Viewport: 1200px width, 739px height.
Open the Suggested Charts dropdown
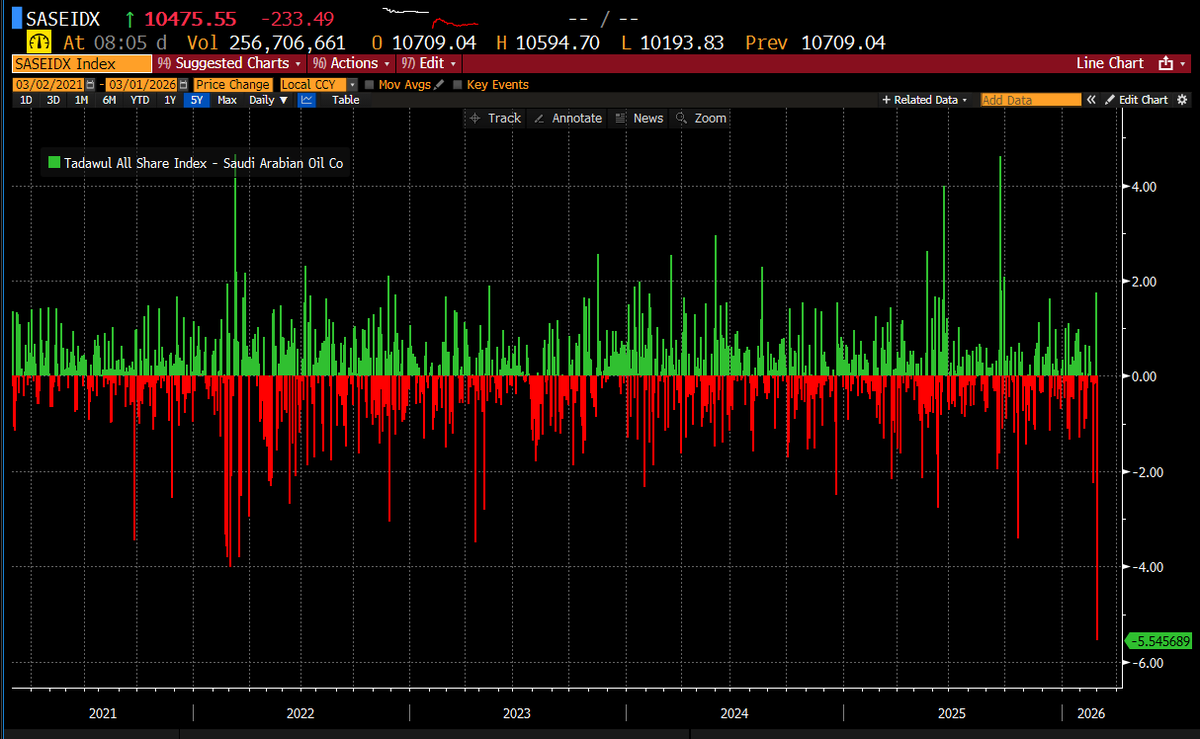pos(229,63)
